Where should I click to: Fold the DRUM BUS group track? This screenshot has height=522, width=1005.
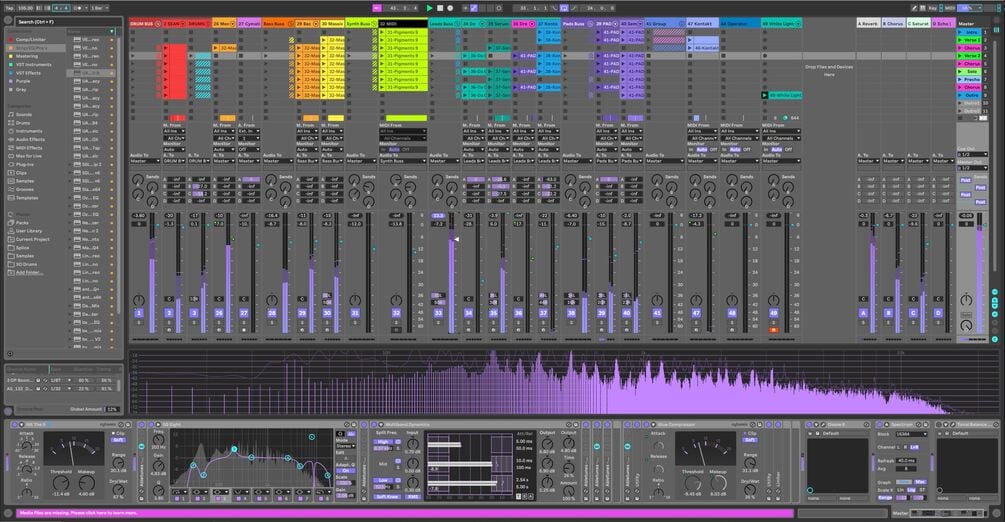point(158,24)
